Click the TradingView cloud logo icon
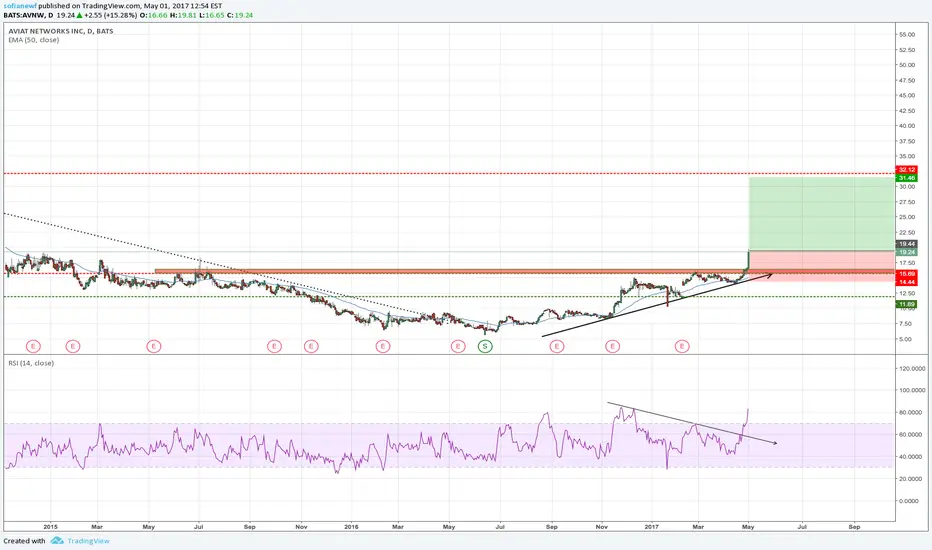This screenshot has width=932, height=550. pyautogui.click(x=57, y=540)
